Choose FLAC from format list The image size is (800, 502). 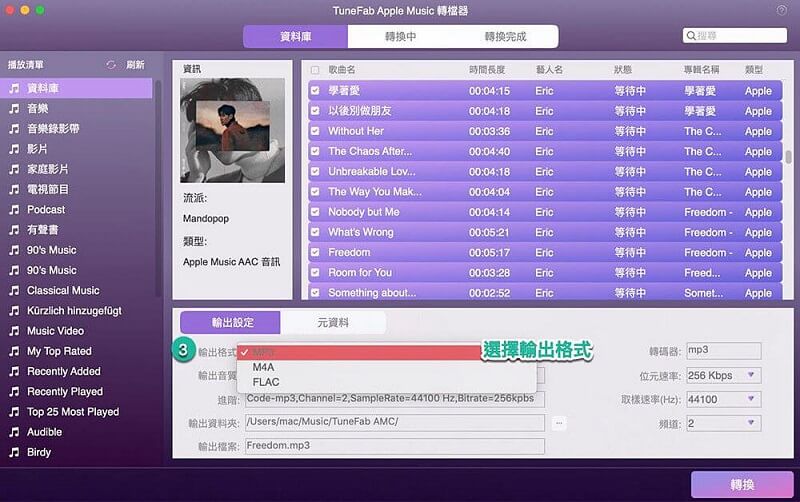(386, 382)
